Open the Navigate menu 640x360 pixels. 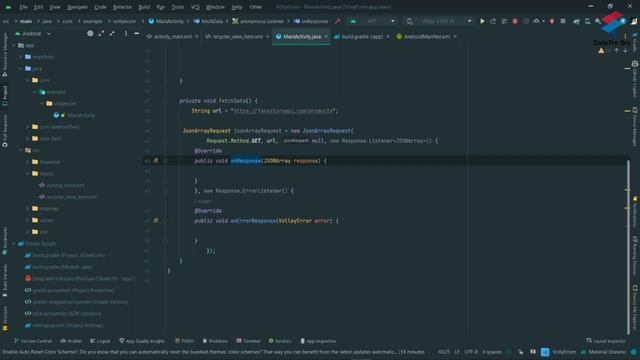[x=77, y=7]
